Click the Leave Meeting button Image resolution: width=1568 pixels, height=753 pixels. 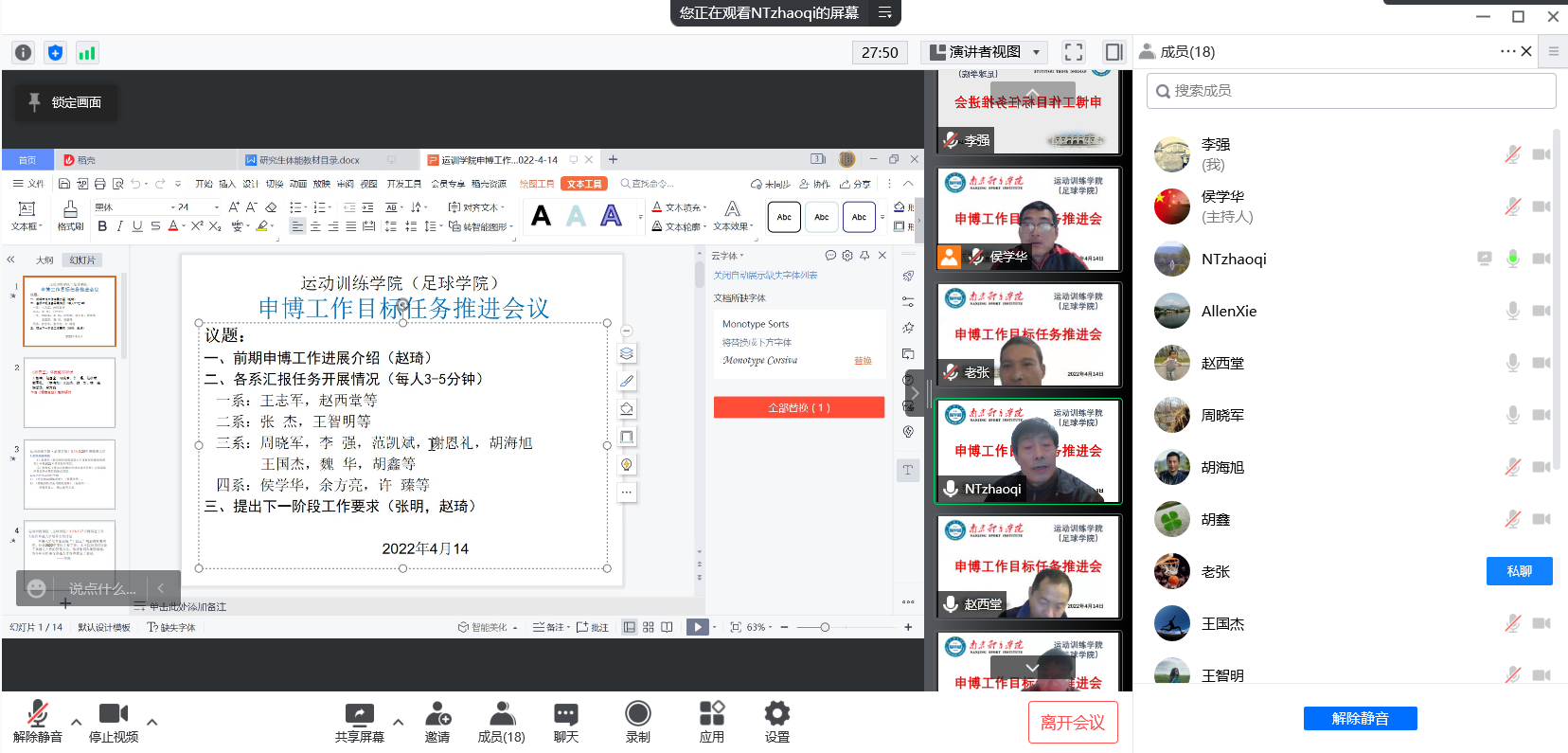1072,723
